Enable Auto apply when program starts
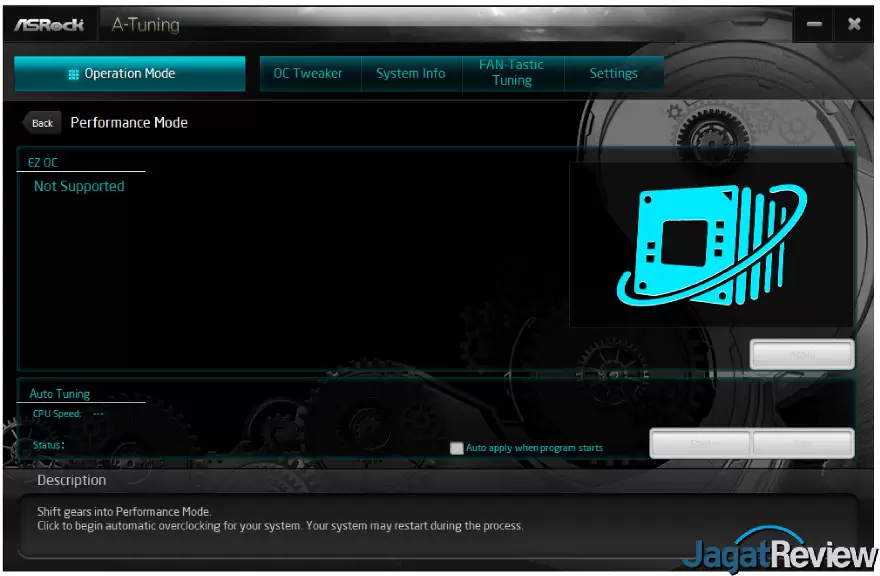This screenshot has width=880, height=576. [457, 448]
